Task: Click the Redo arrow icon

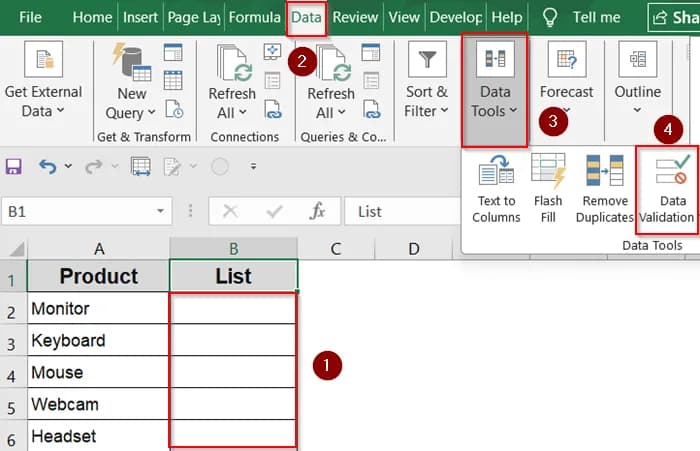Action: [x=94, y=167]
